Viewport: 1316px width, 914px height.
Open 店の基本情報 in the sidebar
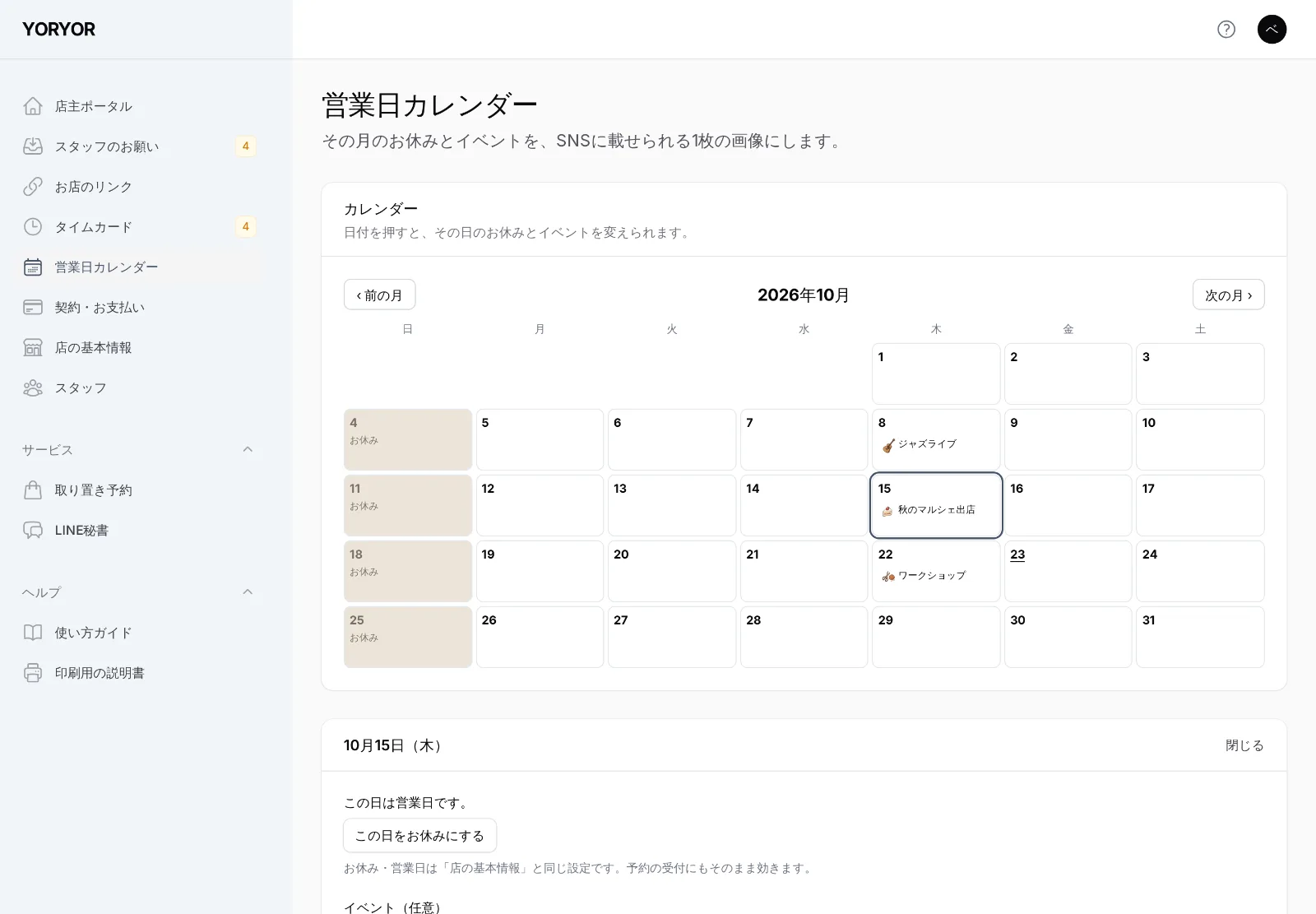point(138,348)
